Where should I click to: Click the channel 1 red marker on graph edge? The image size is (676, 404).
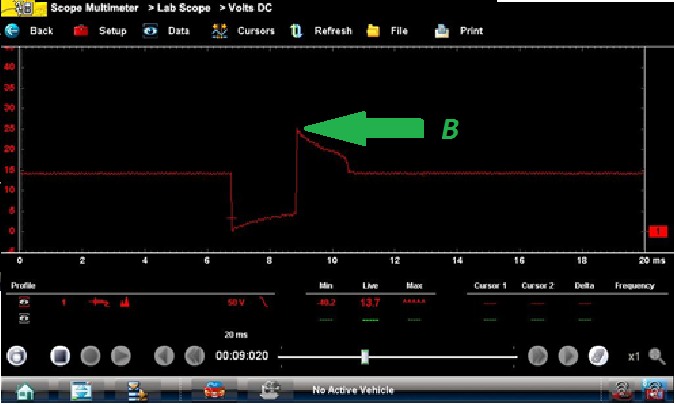pyautogui.click(x=657, y=232)
